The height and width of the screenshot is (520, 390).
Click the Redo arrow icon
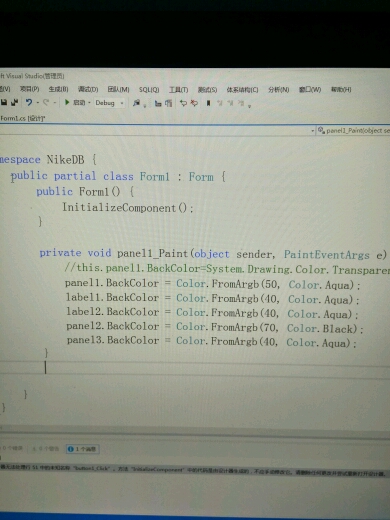(x=46, y=103)
